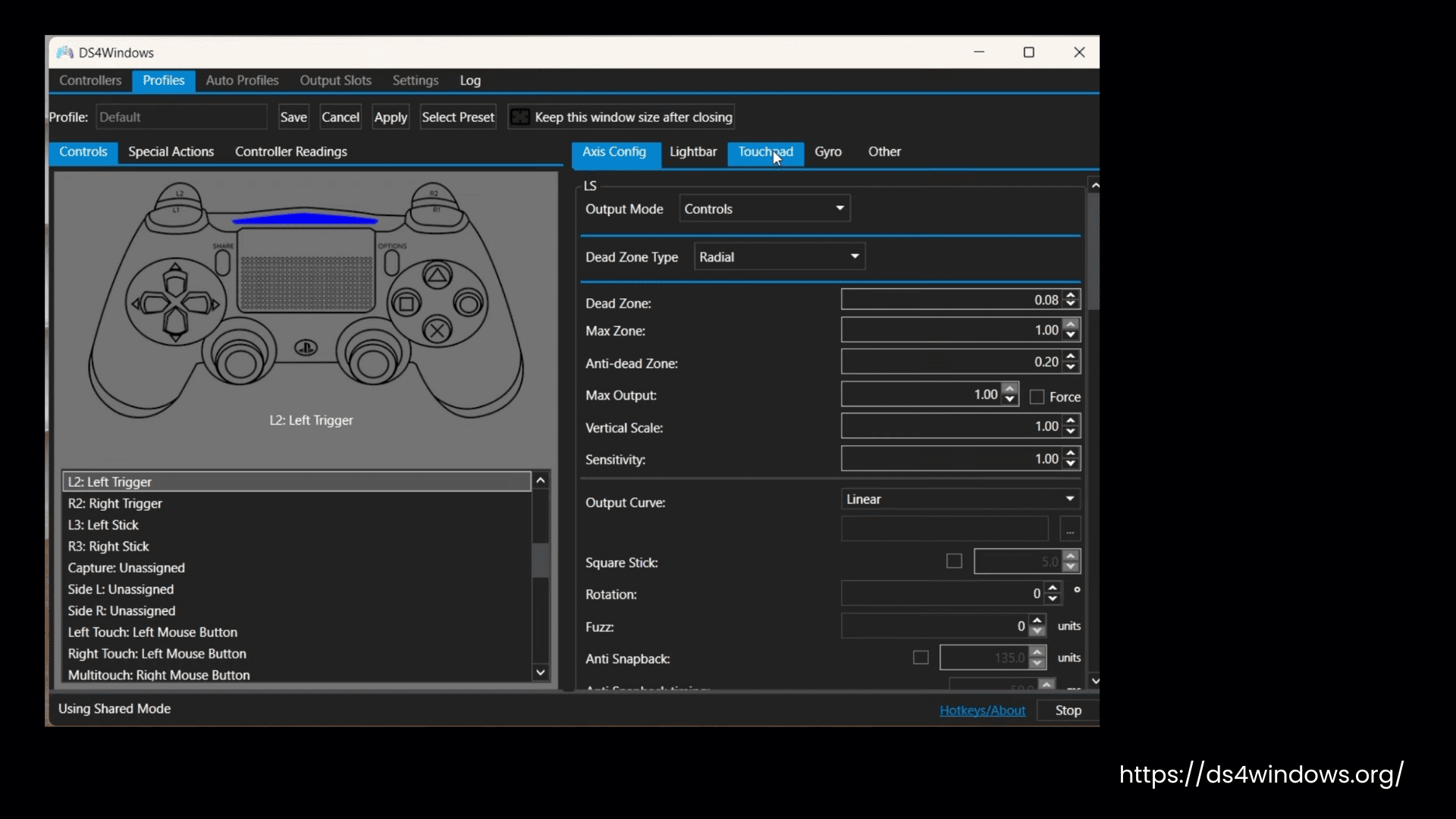
Task: Select the L2 trigger on controller diagram
Action: coord(179,194)
